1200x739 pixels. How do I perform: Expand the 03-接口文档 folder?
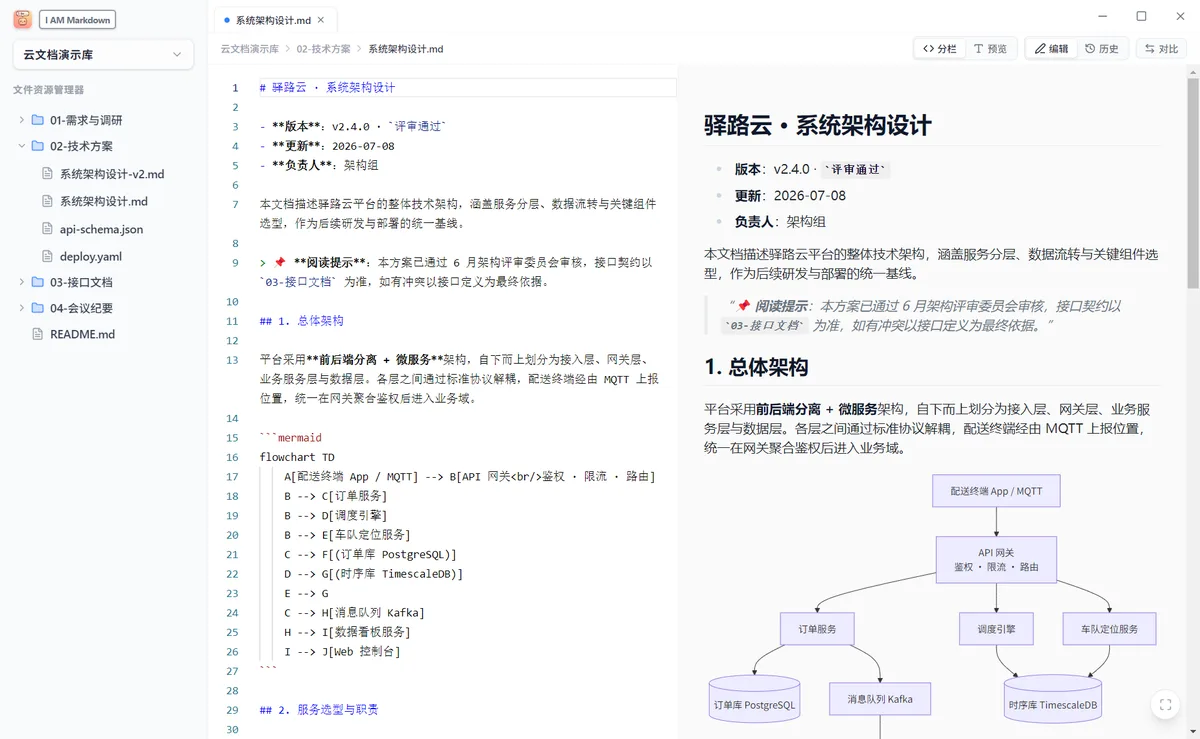22,282
